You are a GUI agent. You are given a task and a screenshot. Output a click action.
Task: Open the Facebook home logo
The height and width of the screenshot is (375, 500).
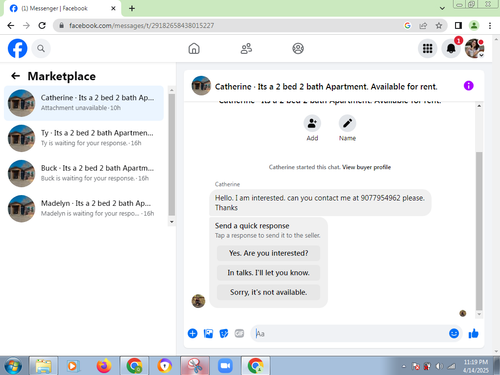17,49
